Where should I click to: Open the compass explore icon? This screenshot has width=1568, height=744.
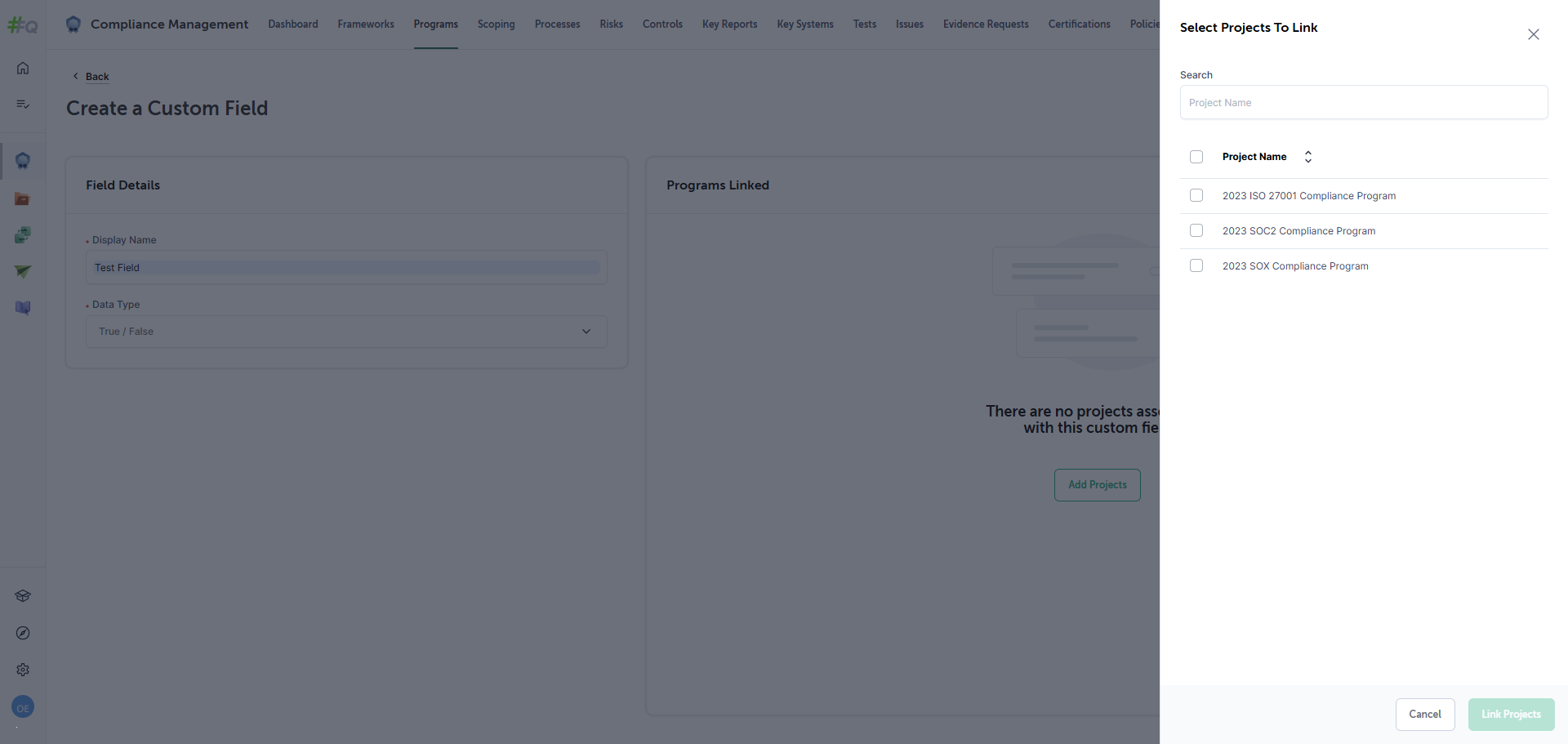pos(23,633)
